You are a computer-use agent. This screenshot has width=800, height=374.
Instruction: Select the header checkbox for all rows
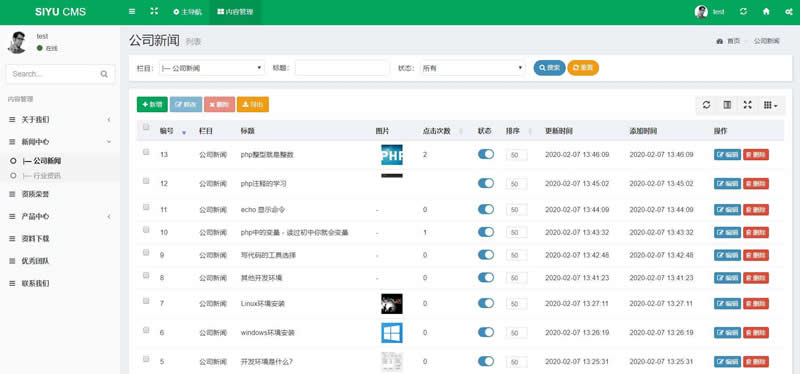click(x=146, y=127)
